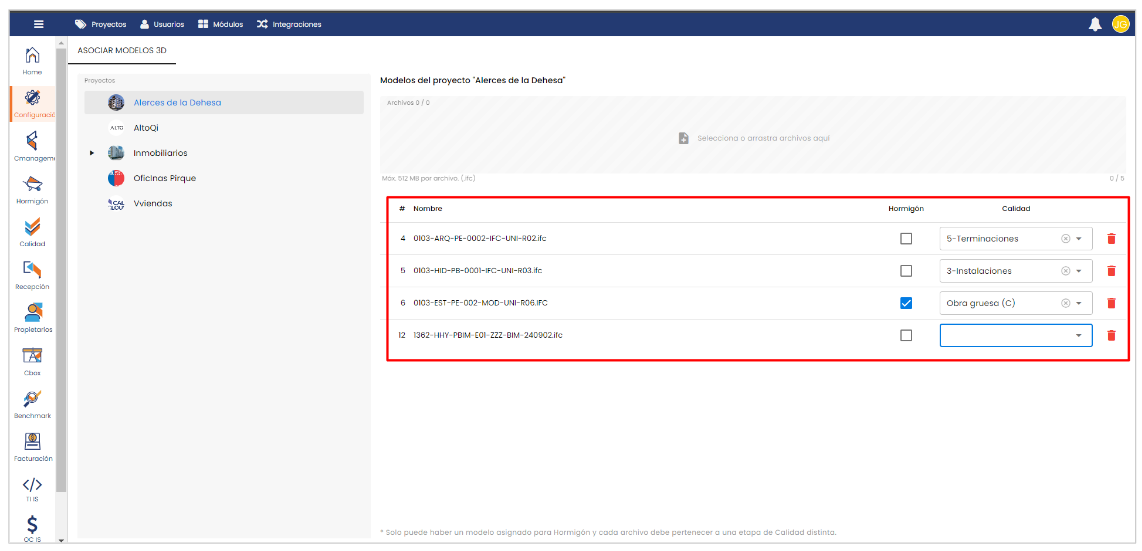Open Propietarios sidebar icon
The width and height of the screenshot is (1142, 551).
[x=32, y=316]
